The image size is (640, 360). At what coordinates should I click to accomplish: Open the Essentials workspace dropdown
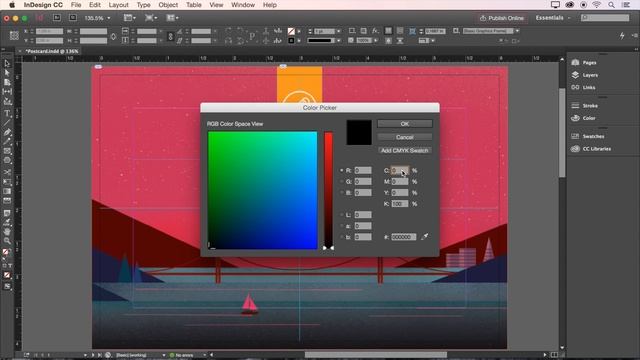tap(553, 18)
